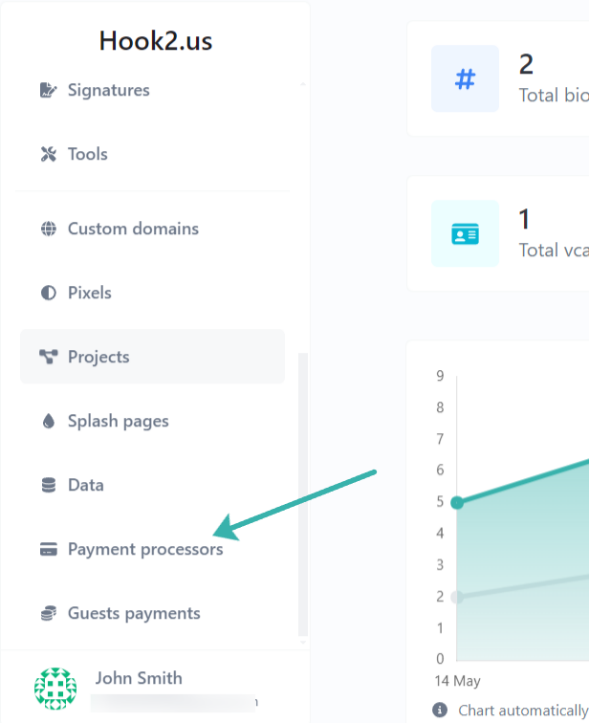Image resolution: width=589 pixels, height=723 pixels.
Task: Click the Splash pages droplet icon
Action: click(x=48, y=421)
